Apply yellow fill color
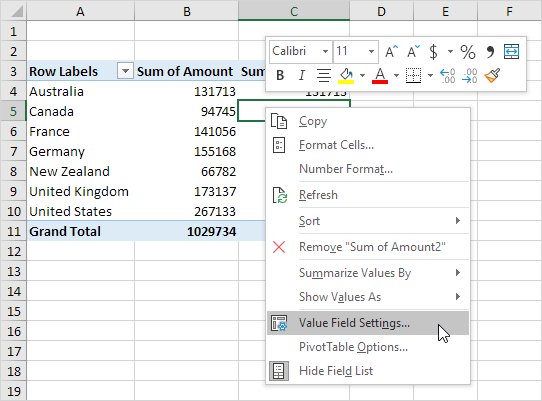This screenshot has width=542, height=401. [x=346, y=75]
